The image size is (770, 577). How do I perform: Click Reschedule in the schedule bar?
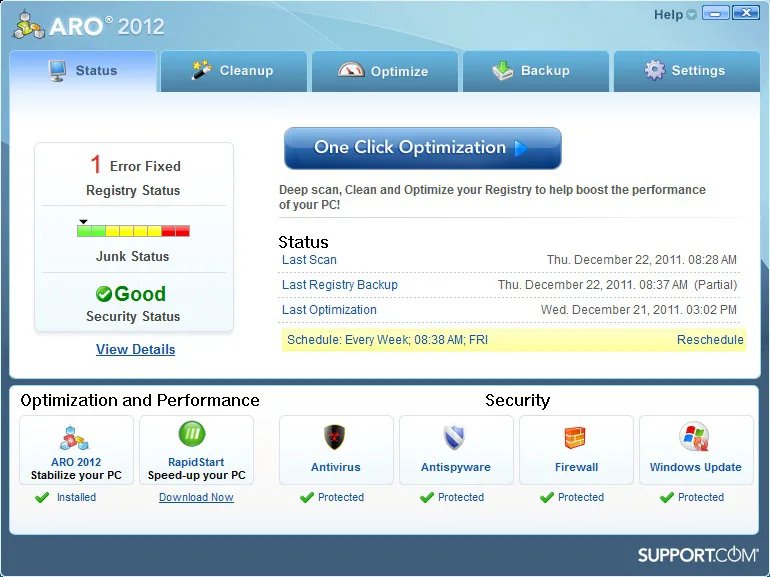point(710,340)
